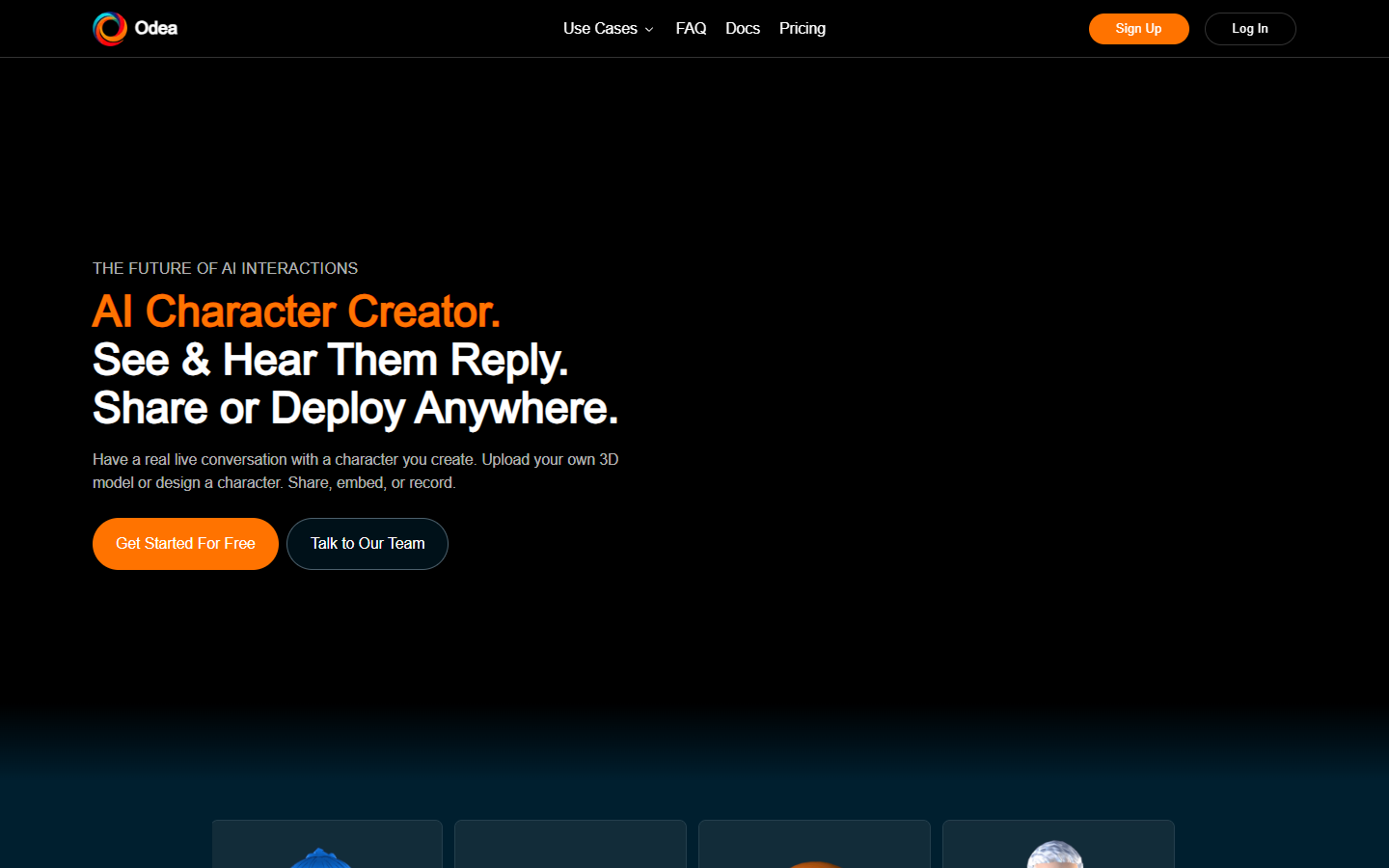Open the blue-hat character card

[327, 844]
